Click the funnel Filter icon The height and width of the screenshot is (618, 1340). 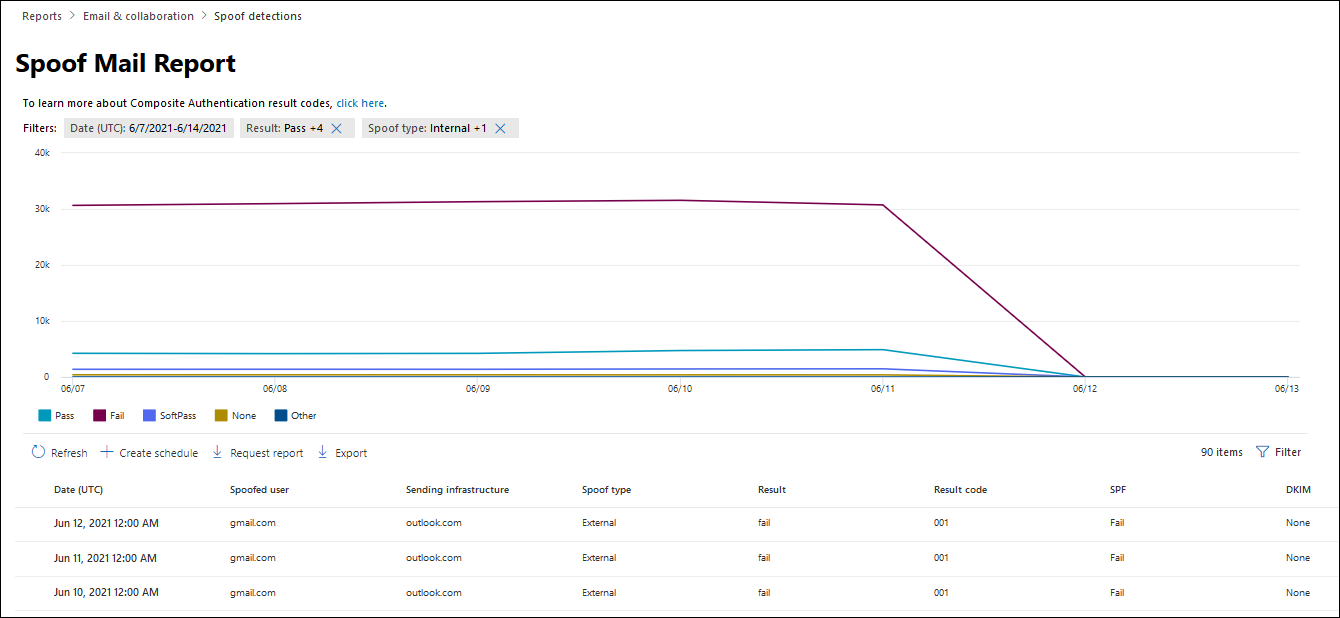1262,452
